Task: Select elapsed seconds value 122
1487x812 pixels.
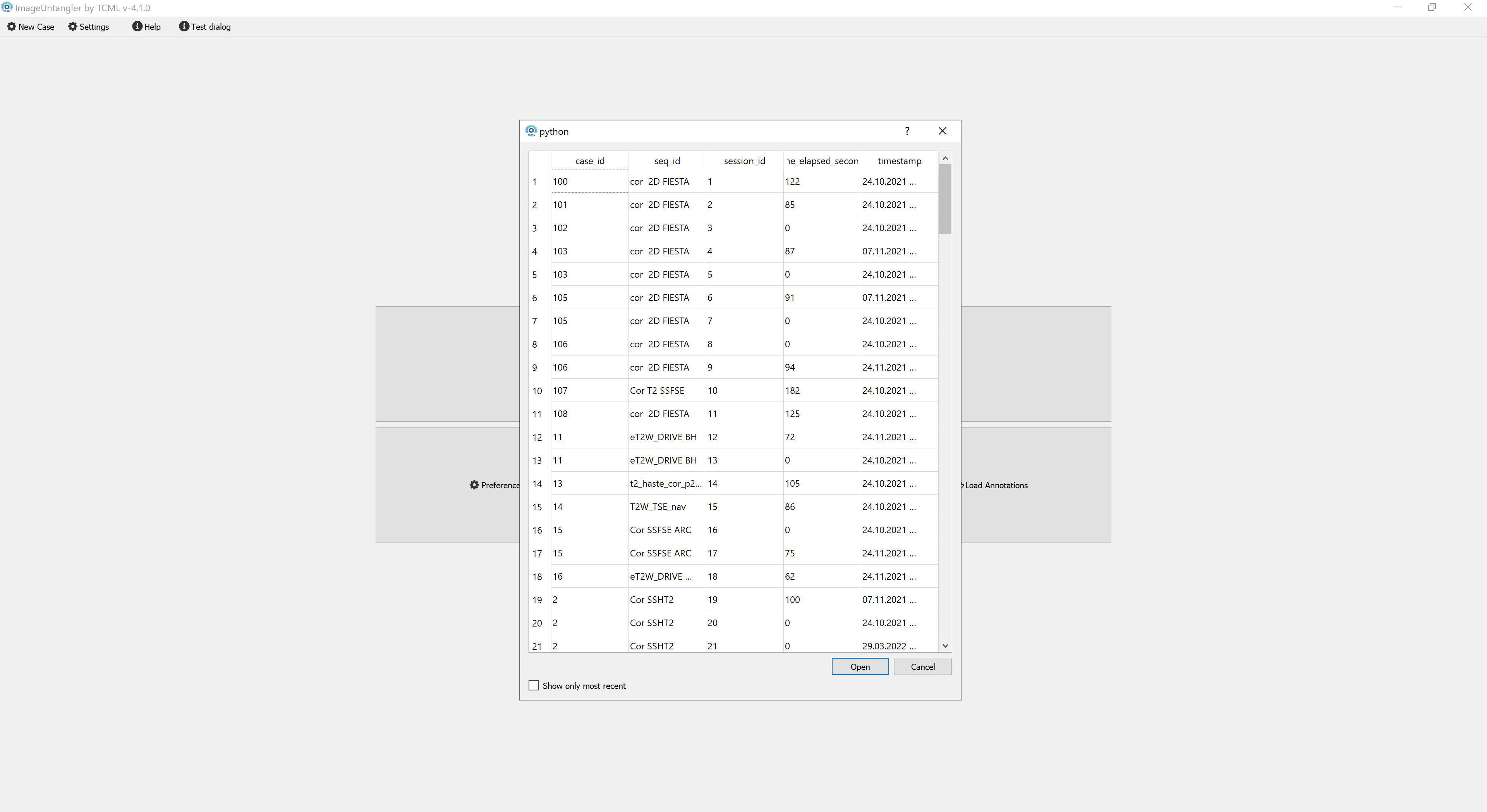Action: click(x=822, y=181)
